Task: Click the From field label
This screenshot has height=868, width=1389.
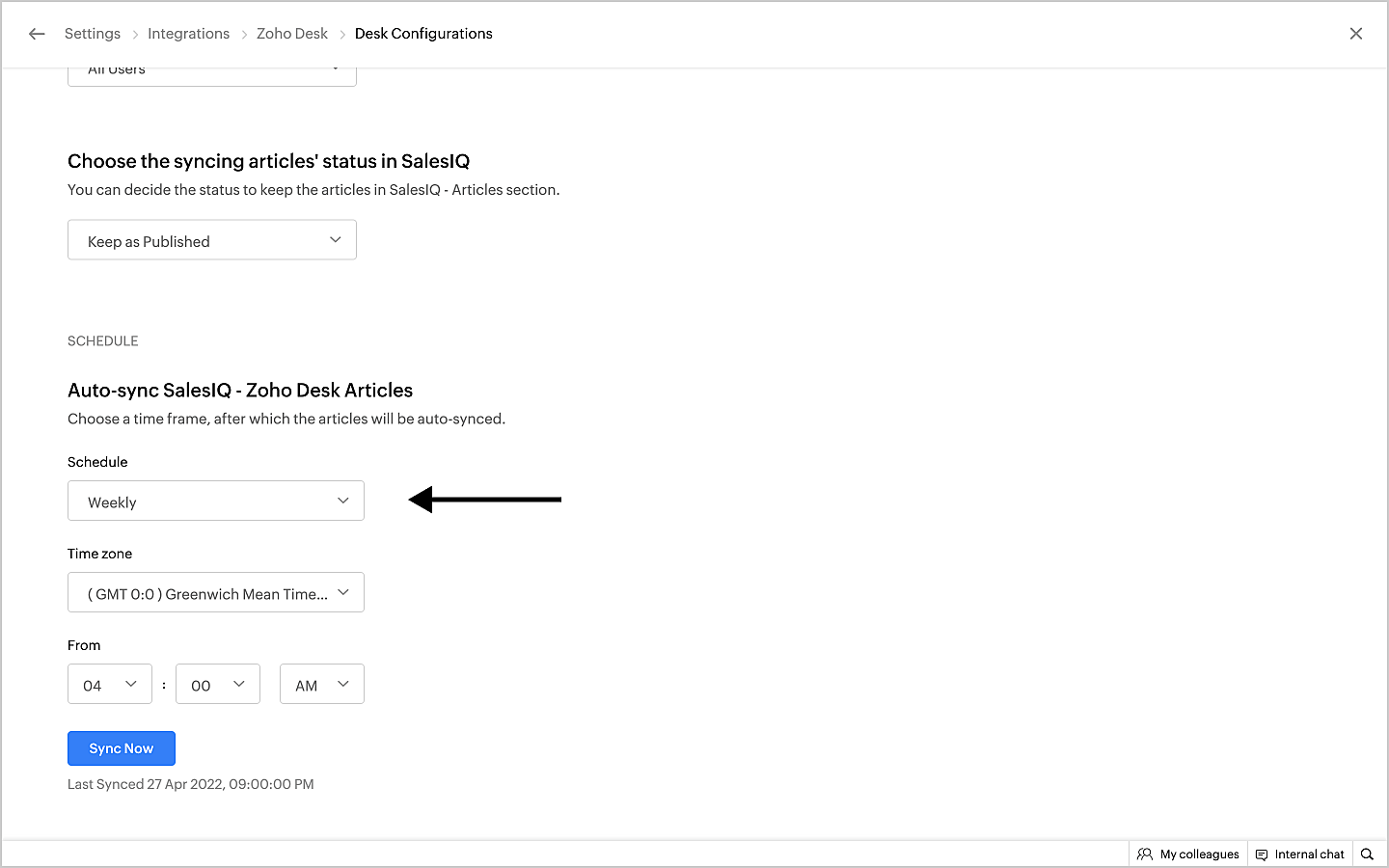Action: 84,645
